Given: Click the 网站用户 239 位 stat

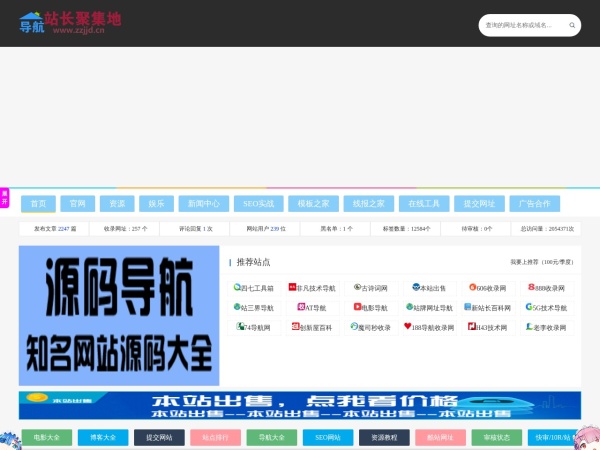Looking at the screenshot, I should tap(266, 229).
